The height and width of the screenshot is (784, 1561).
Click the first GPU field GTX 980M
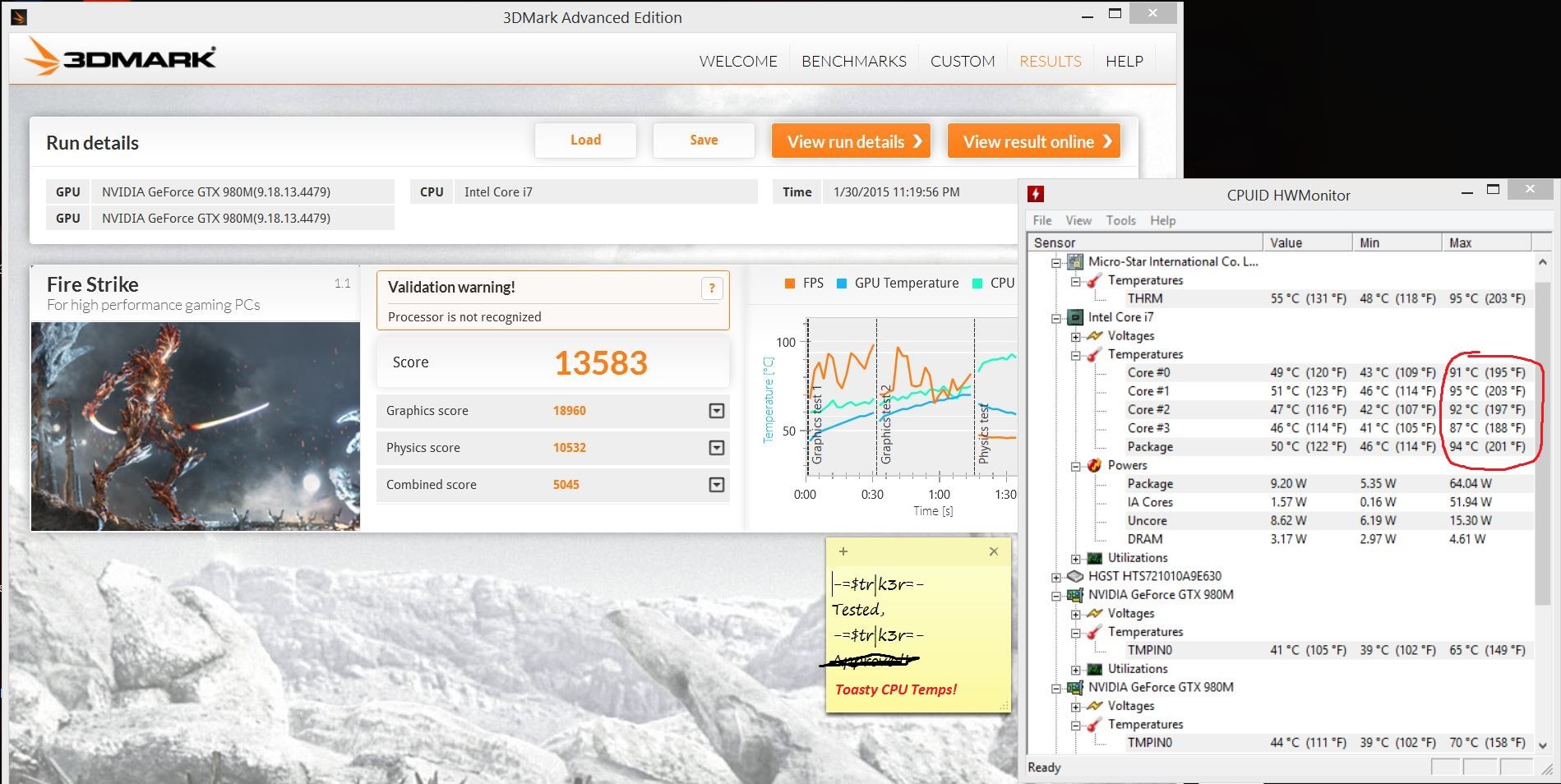coord(242,191)
